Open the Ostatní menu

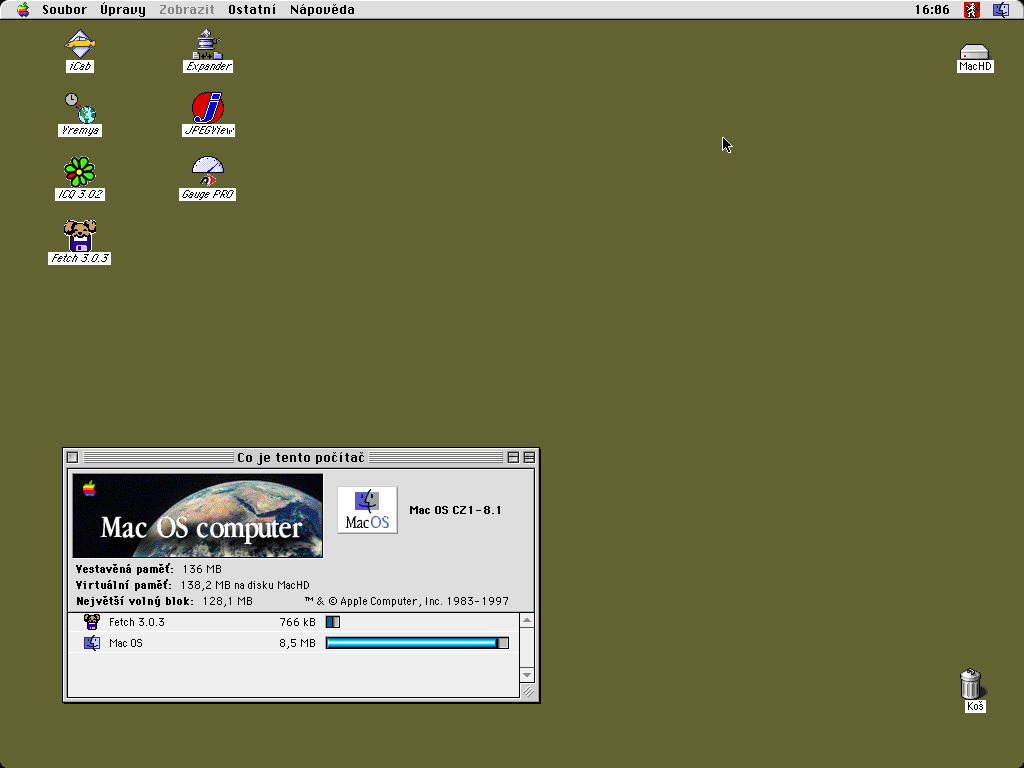252,10
